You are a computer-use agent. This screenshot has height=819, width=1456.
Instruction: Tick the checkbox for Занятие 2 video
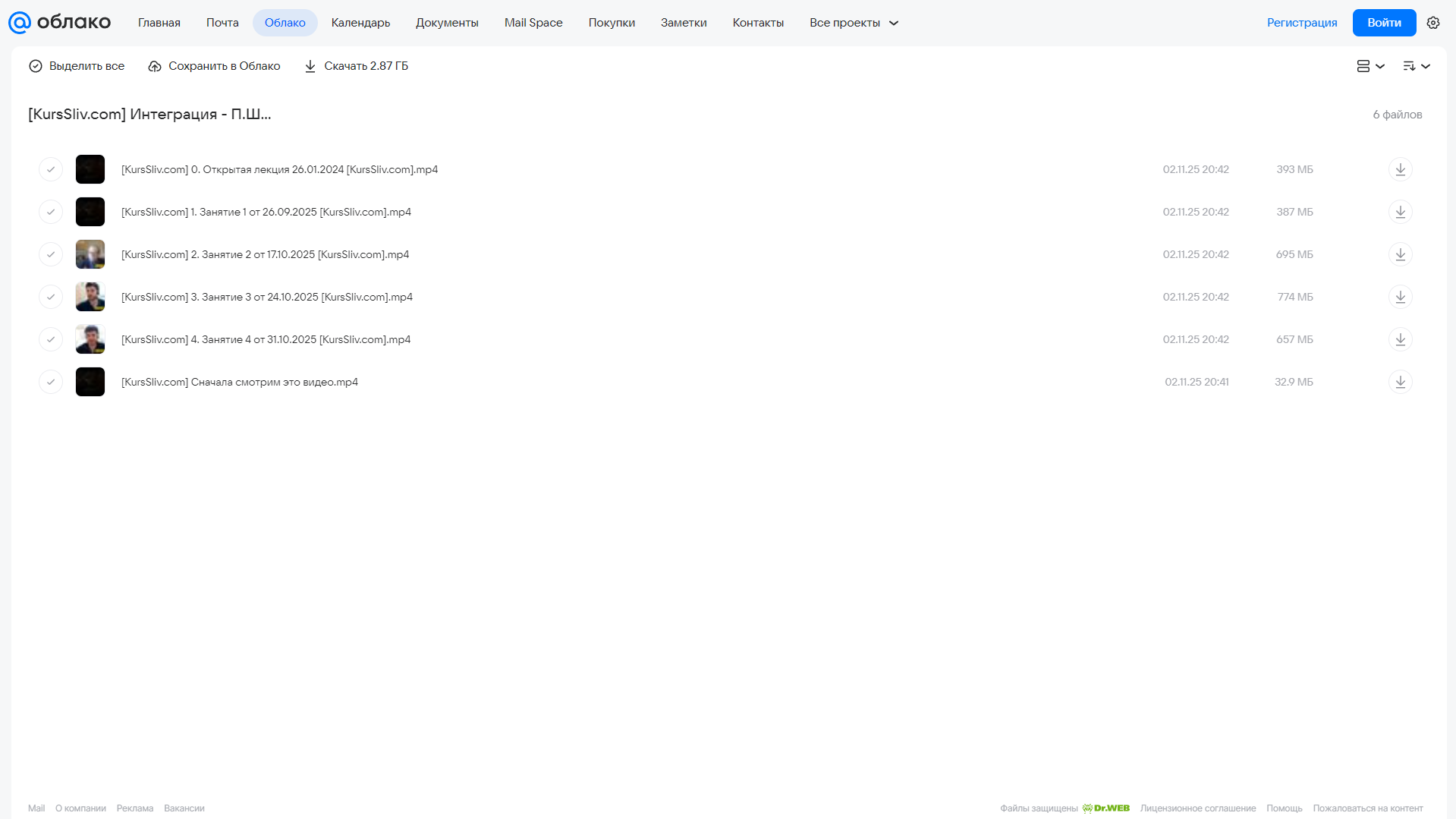(51, 254)
